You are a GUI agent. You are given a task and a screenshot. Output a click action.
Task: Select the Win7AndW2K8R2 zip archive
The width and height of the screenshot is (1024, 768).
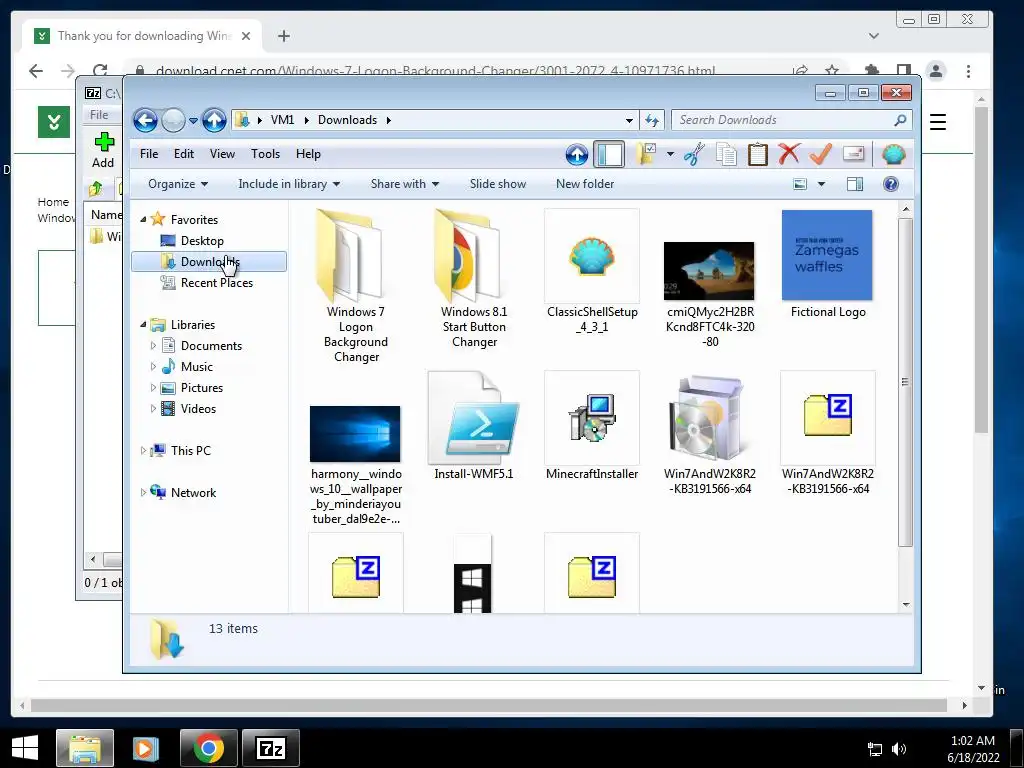(x=827, y=433)
